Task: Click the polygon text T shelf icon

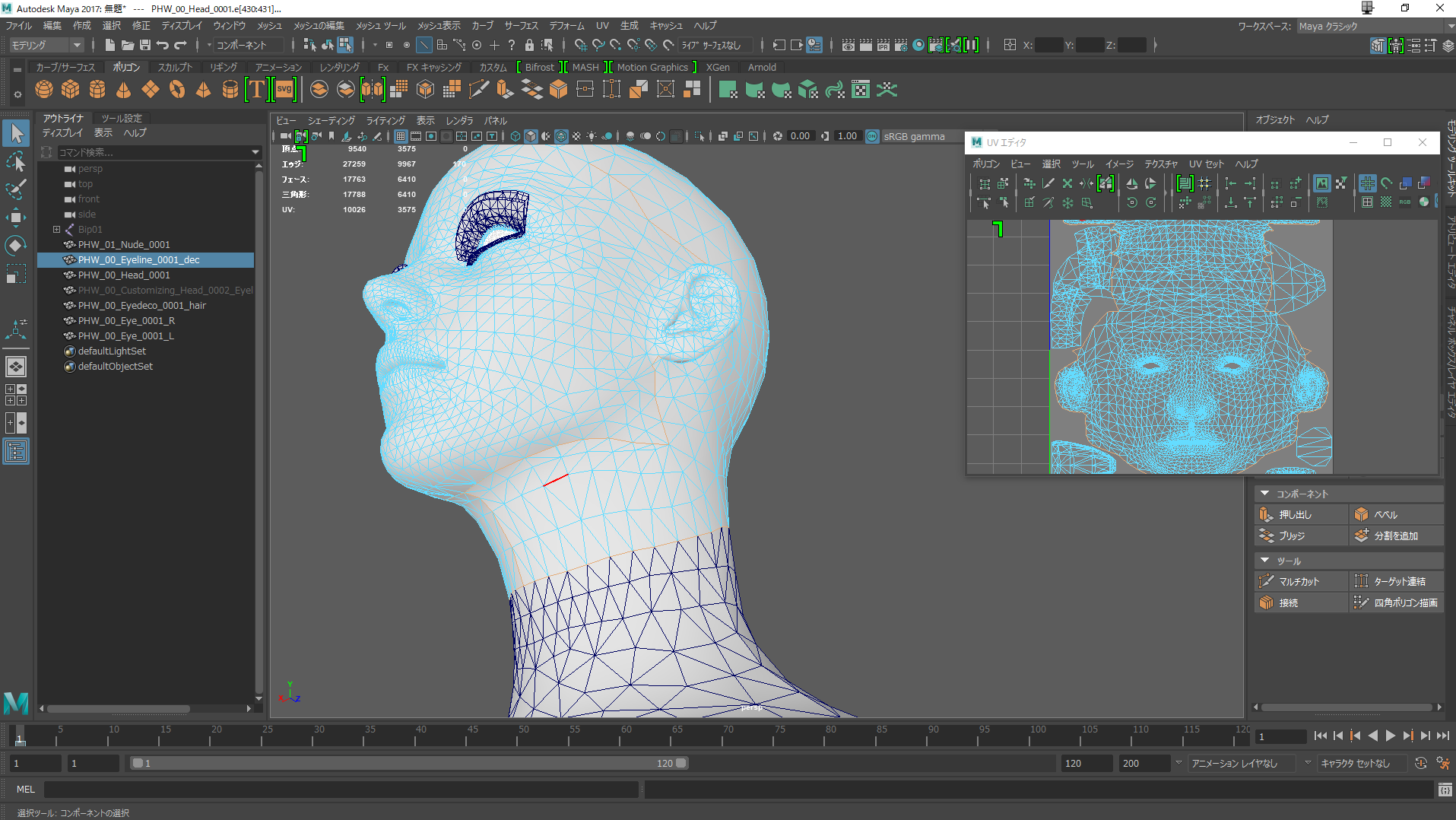Action: point(257,90)
